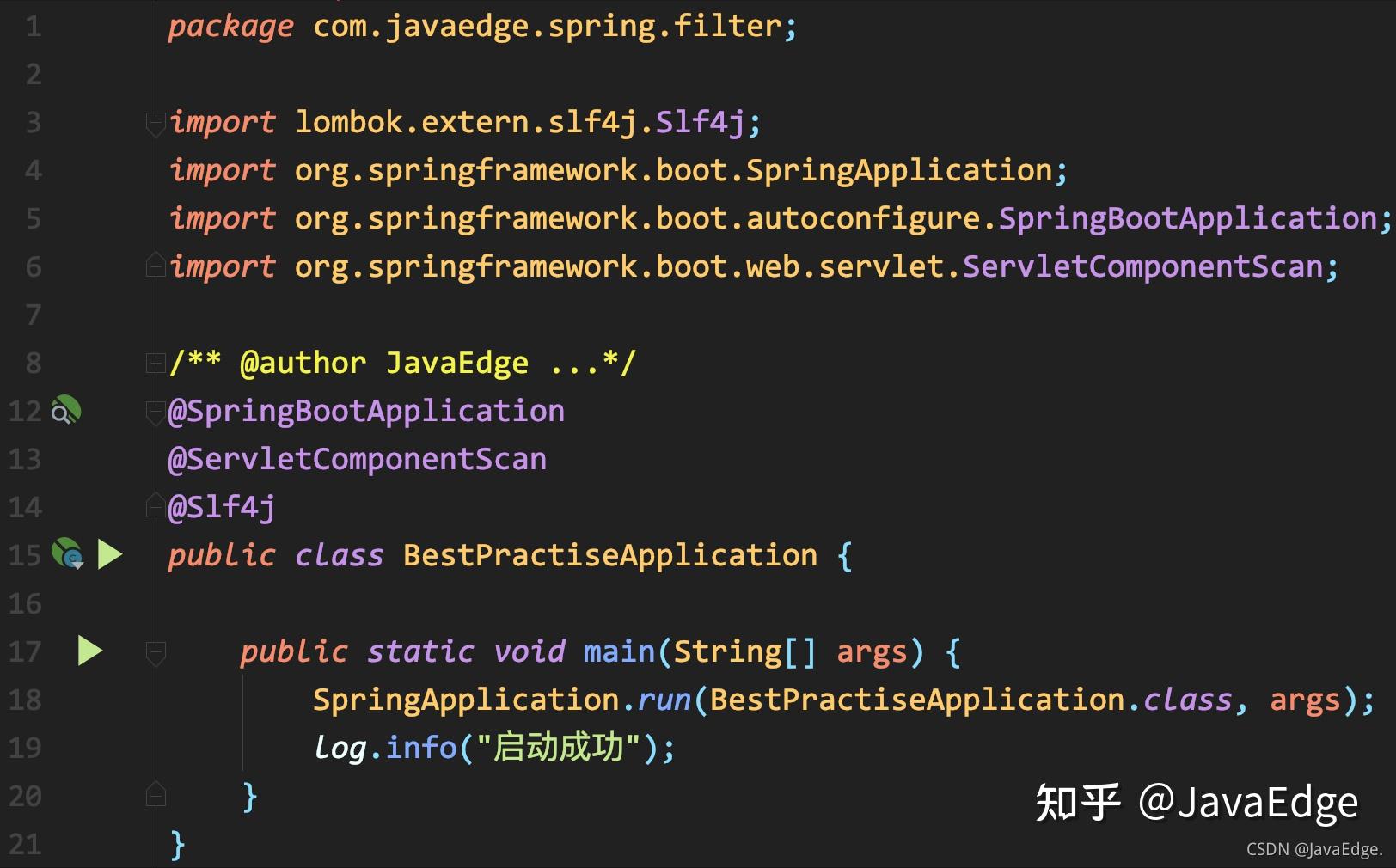Click the Spring bean search icon on line 12

coord(66,411)
